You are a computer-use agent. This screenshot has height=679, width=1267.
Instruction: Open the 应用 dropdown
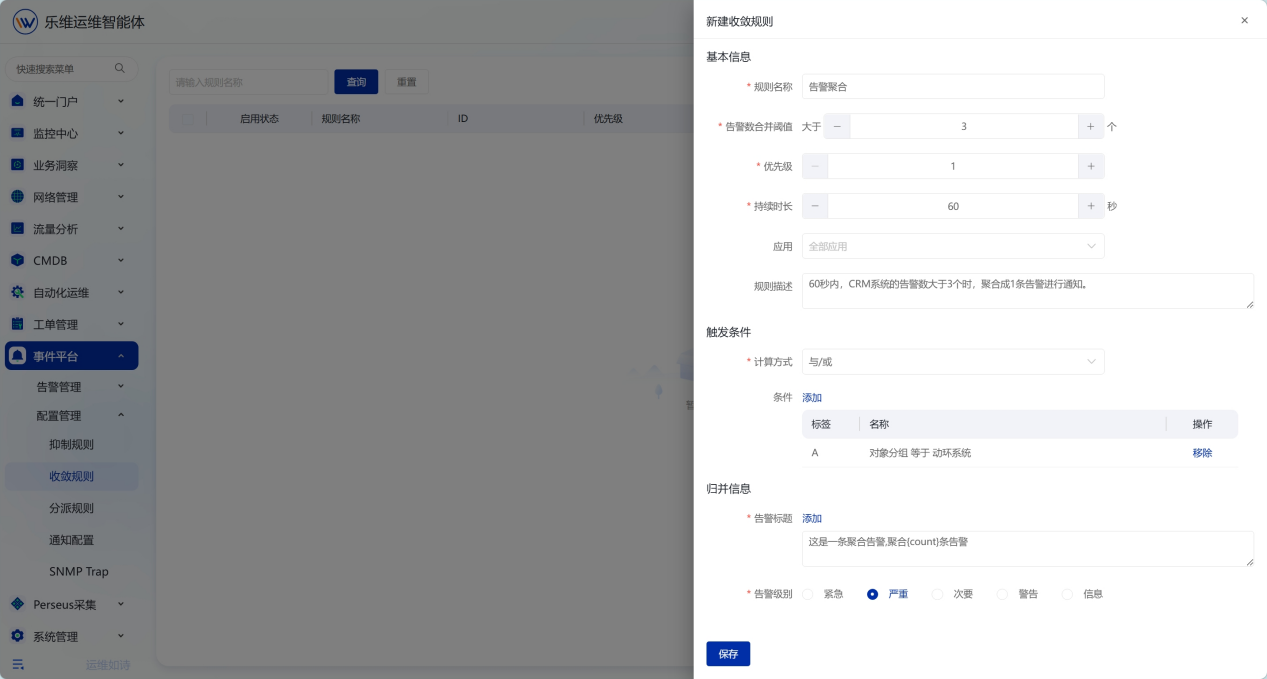click(x=953, y=246)
